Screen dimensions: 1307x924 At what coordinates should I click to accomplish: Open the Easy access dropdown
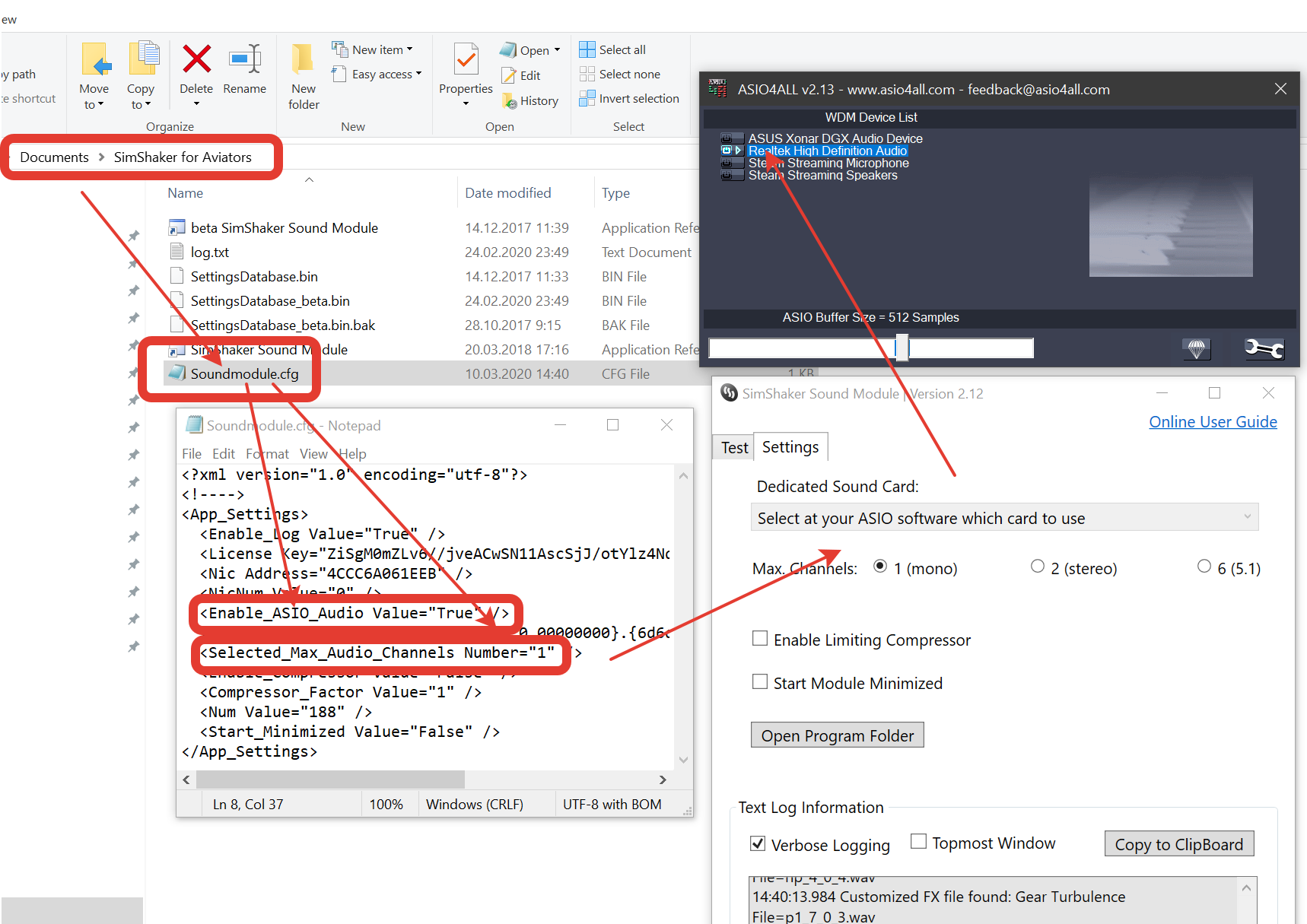click(x=376, y=74)
